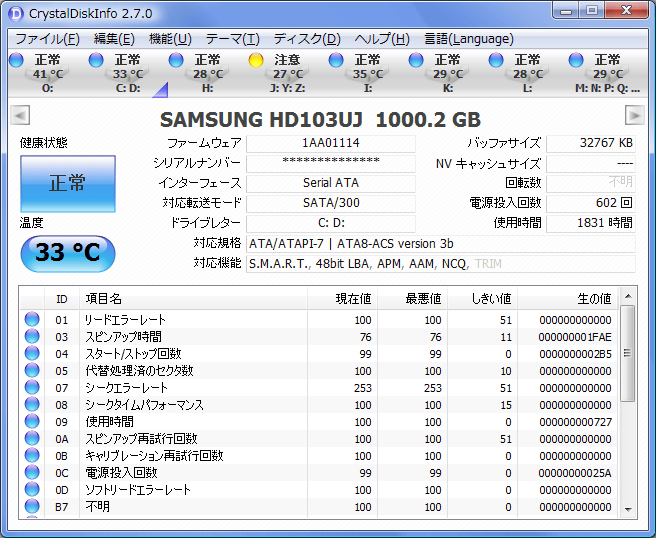
Task: Click status orb for attribute 04 row
Action: (32, 354)
